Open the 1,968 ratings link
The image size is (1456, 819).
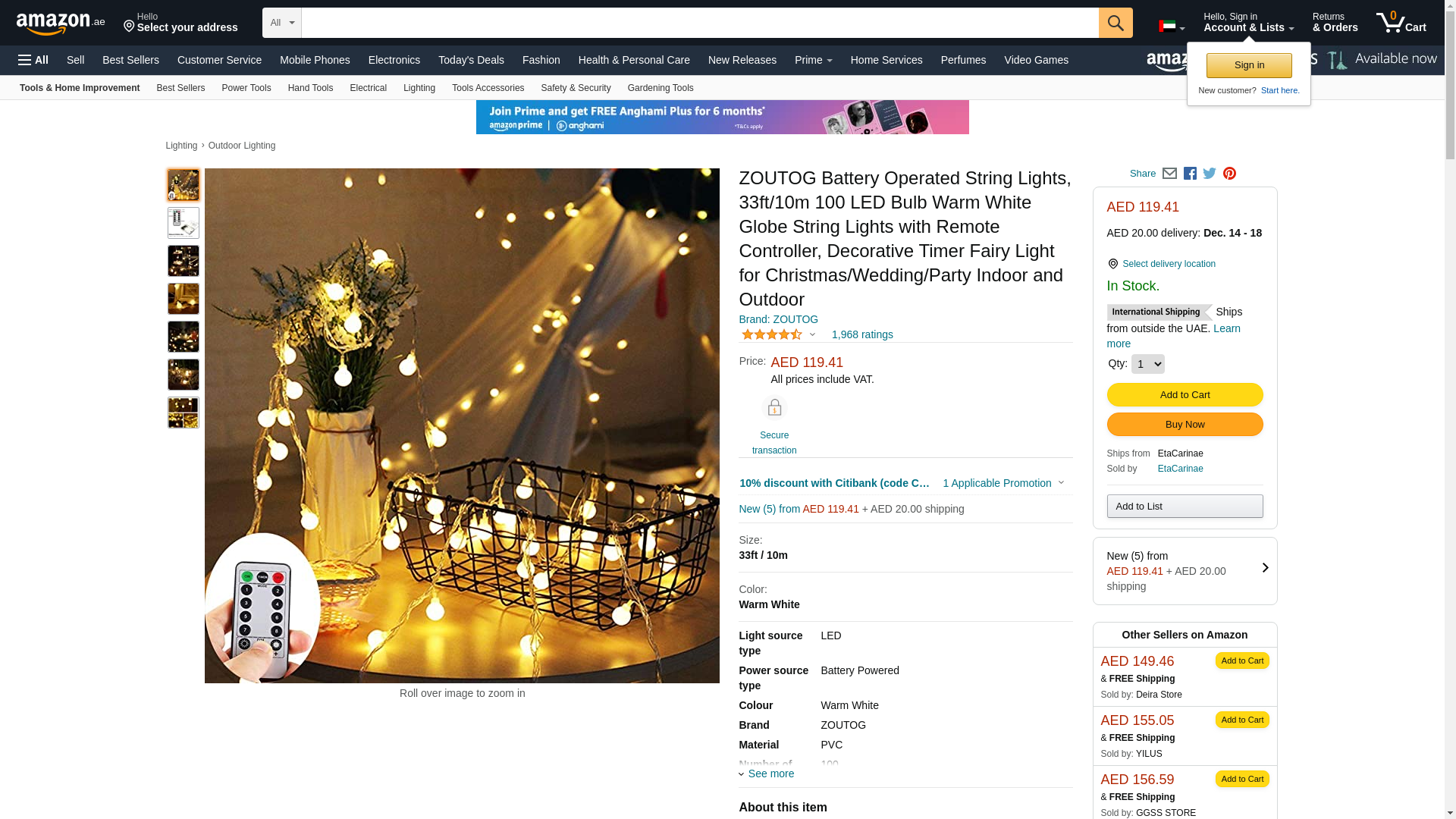(x=862, y=334)
